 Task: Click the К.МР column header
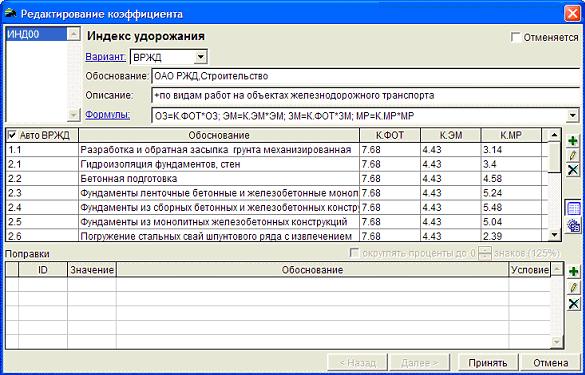coord(511,135)
